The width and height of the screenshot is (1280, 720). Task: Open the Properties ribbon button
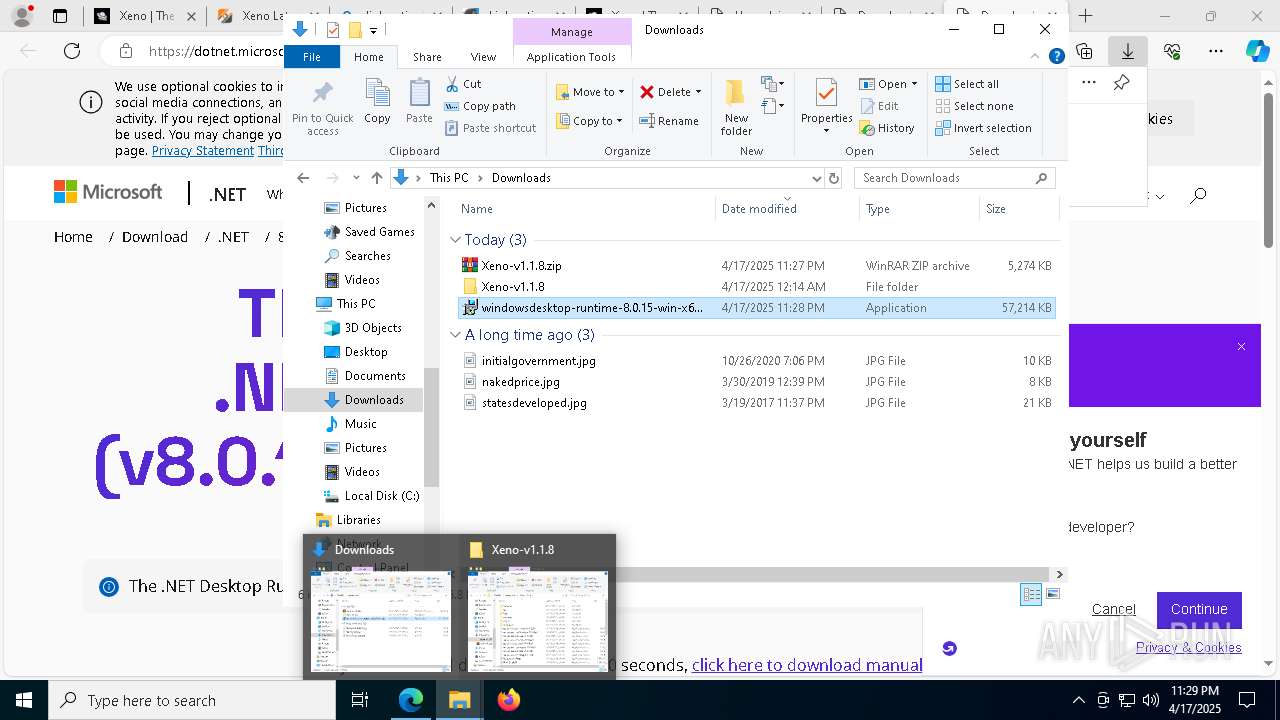point(826,106)
